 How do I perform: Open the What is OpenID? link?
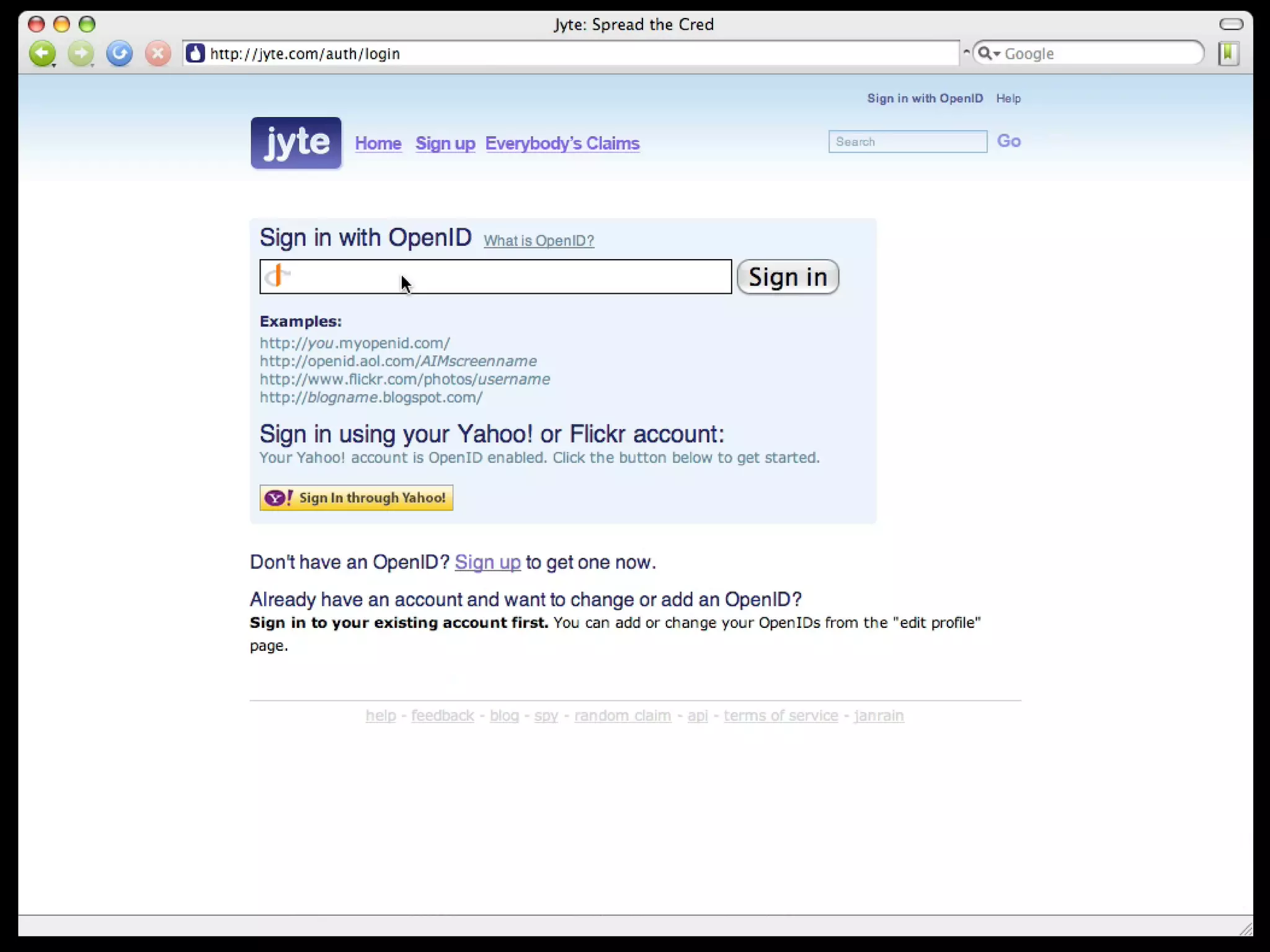[x=539, y=240]
